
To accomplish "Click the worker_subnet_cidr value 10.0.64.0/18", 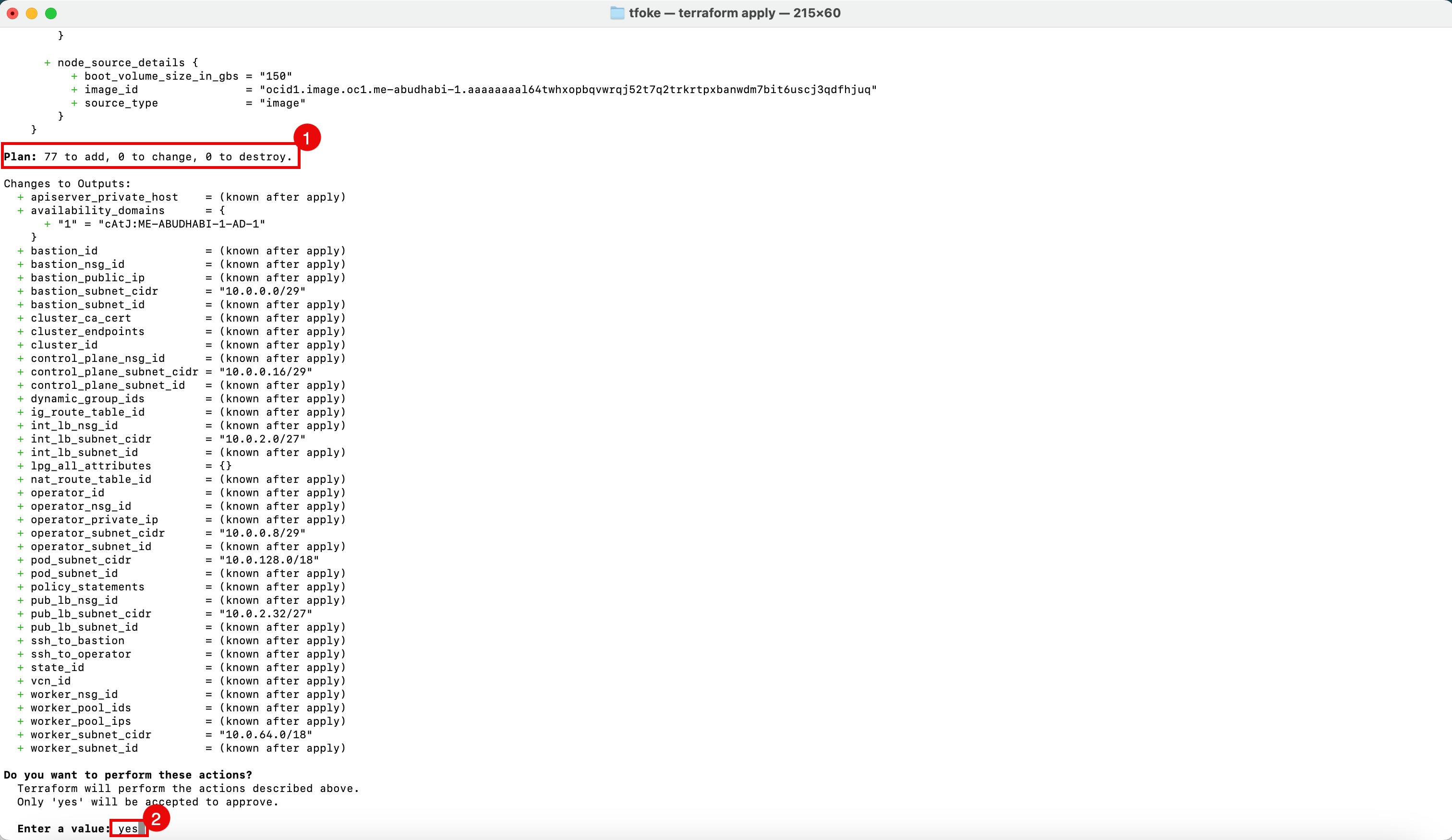I will coord(266,734).
